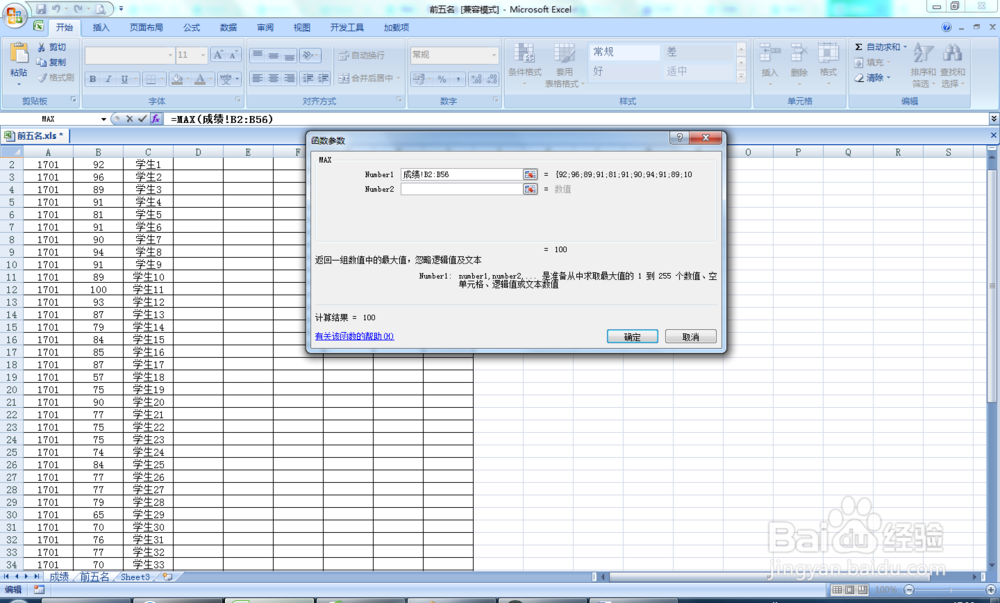Open the 页面布局 ribbon tab
Screen dimensions: 1000x603
coord(146,27)
